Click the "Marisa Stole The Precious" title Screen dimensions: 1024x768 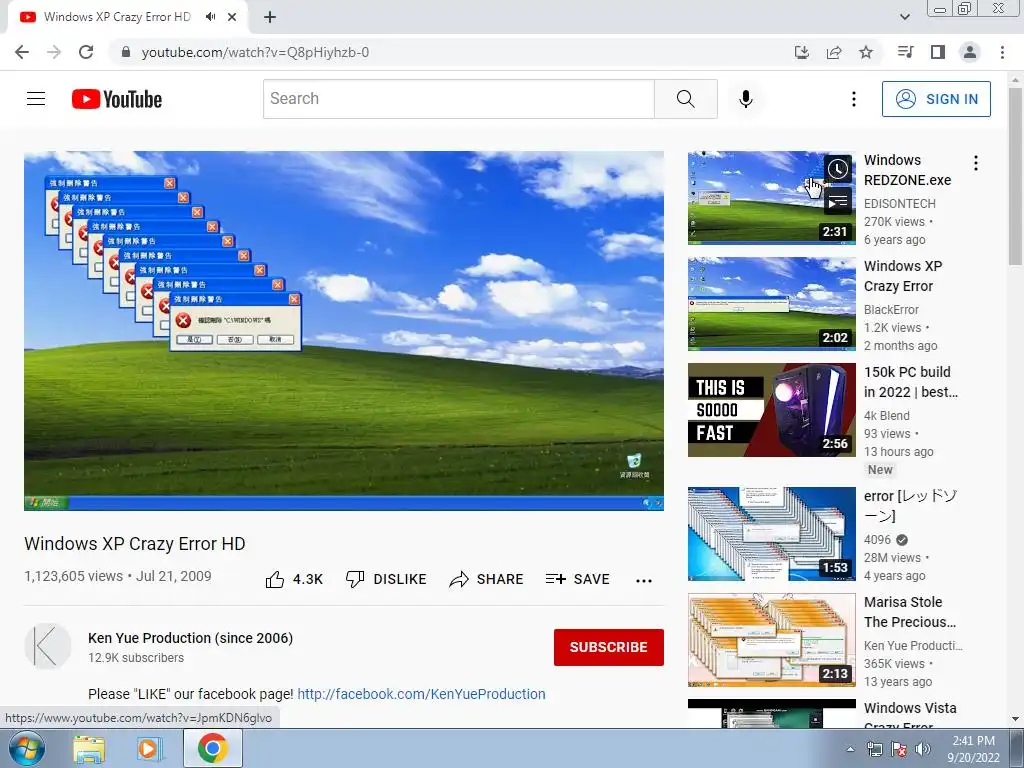tap(910, 612)
